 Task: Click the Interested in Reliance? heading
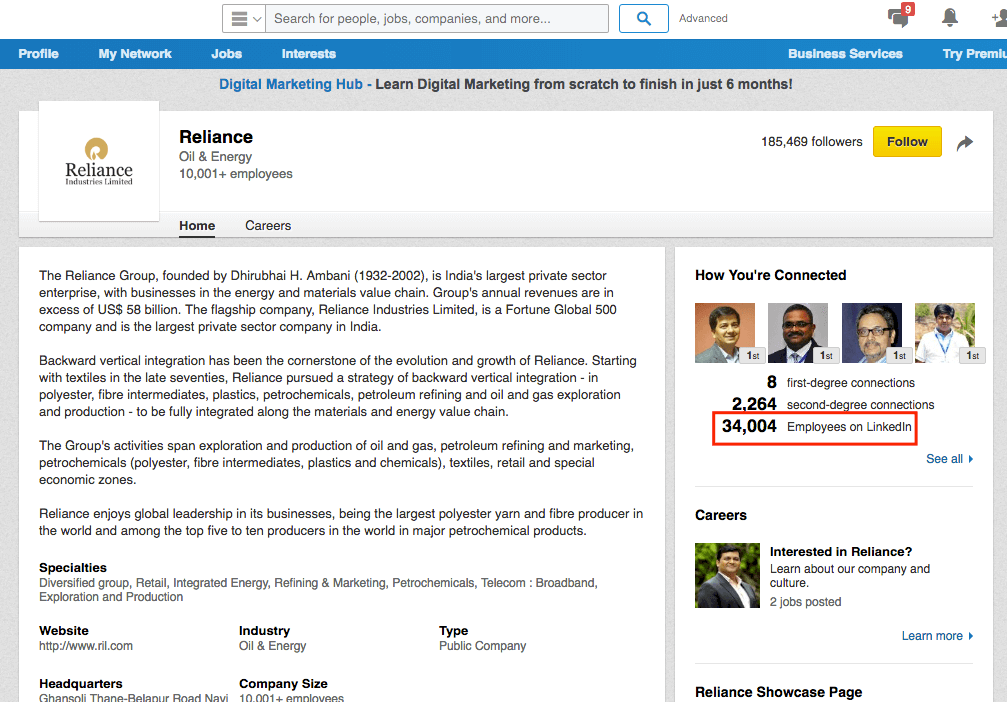coord(841,552)
